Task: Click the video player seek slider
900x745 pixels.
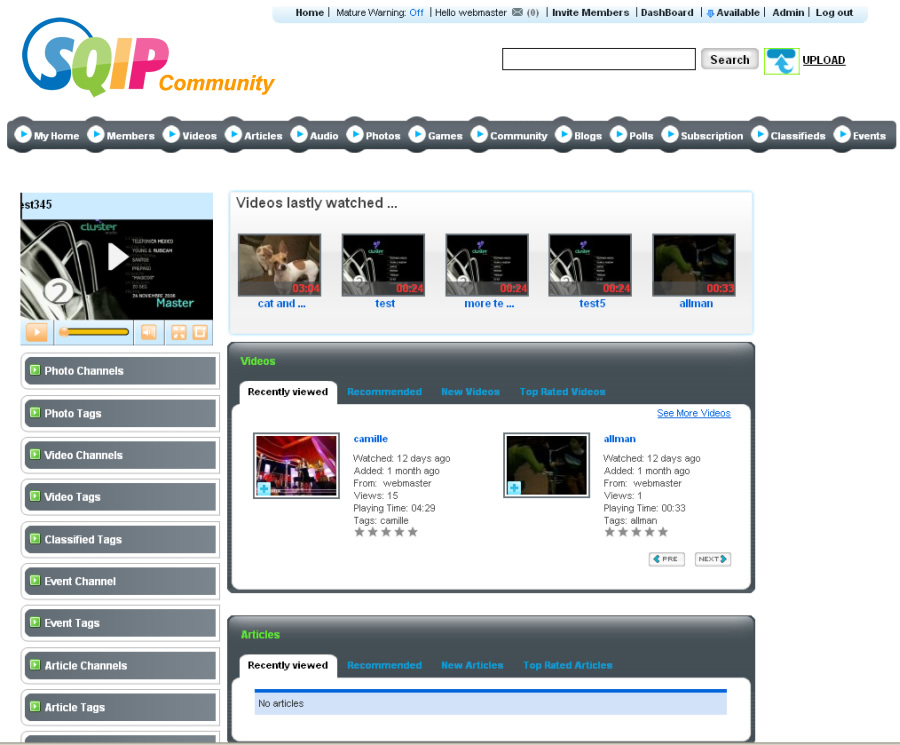Action: coord(94,332)
